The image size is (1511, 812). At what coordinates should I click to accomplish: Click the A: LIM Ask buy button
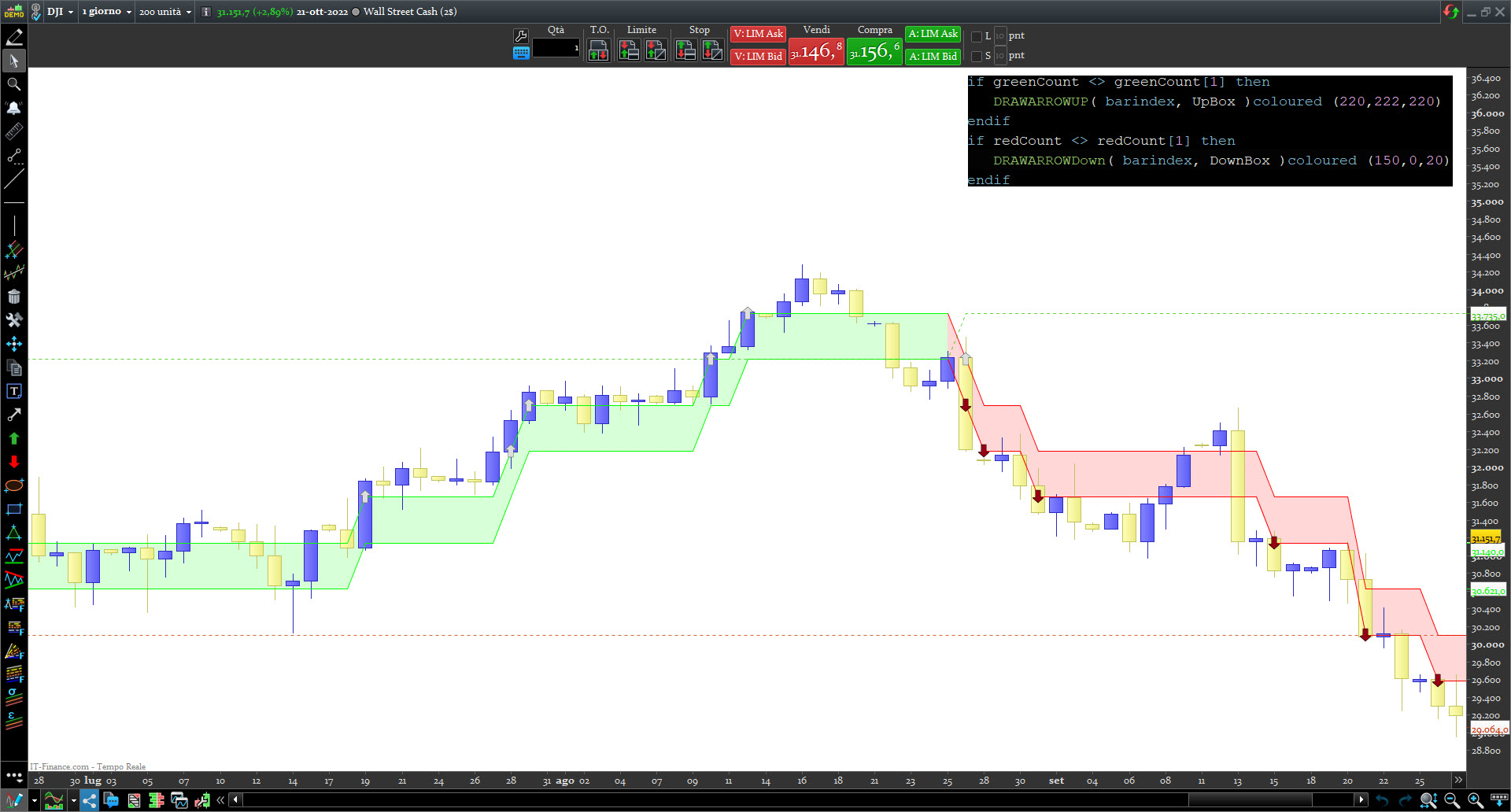tap(933, 34)
